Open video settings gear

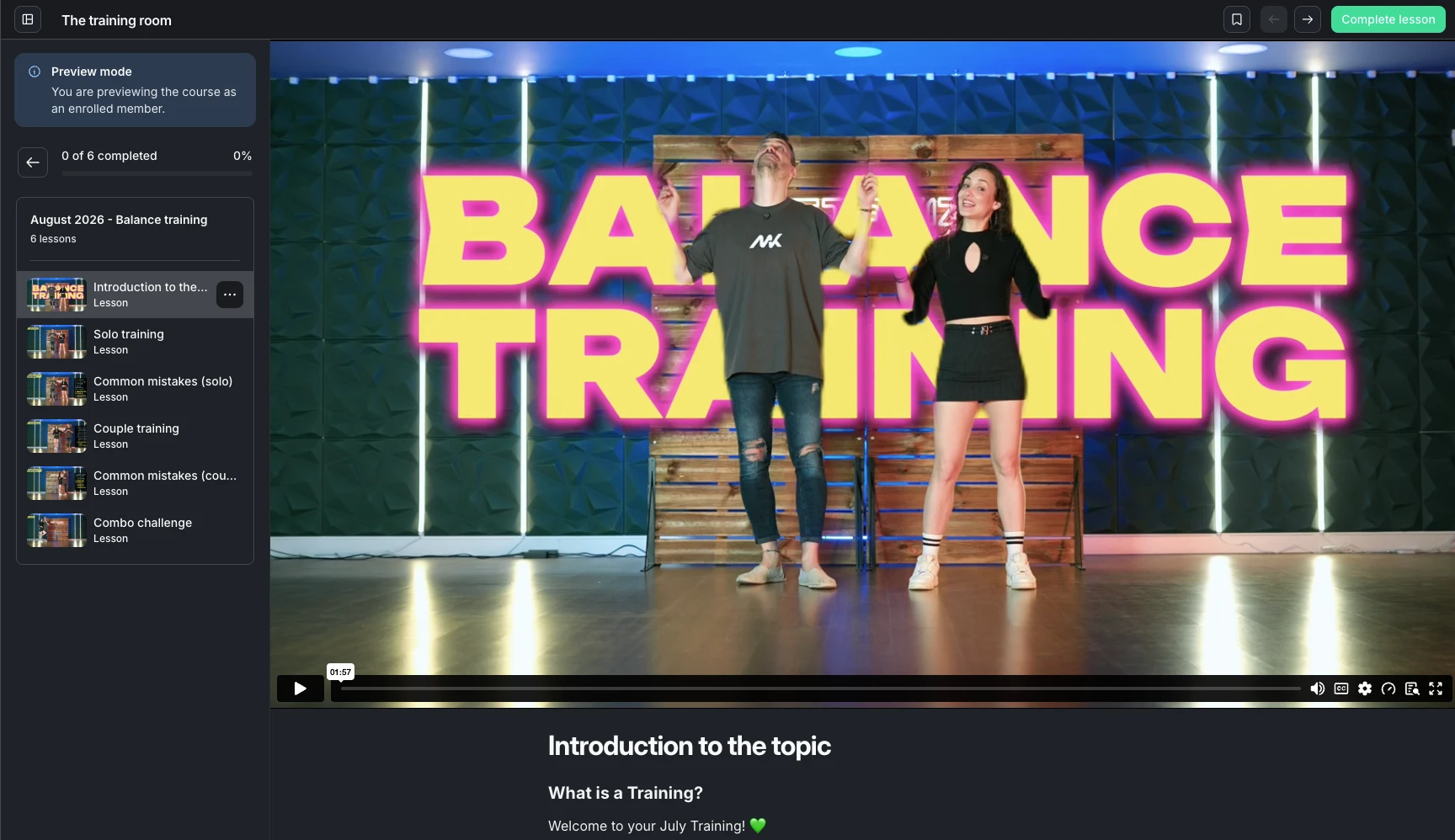(x=1365, y=688)
